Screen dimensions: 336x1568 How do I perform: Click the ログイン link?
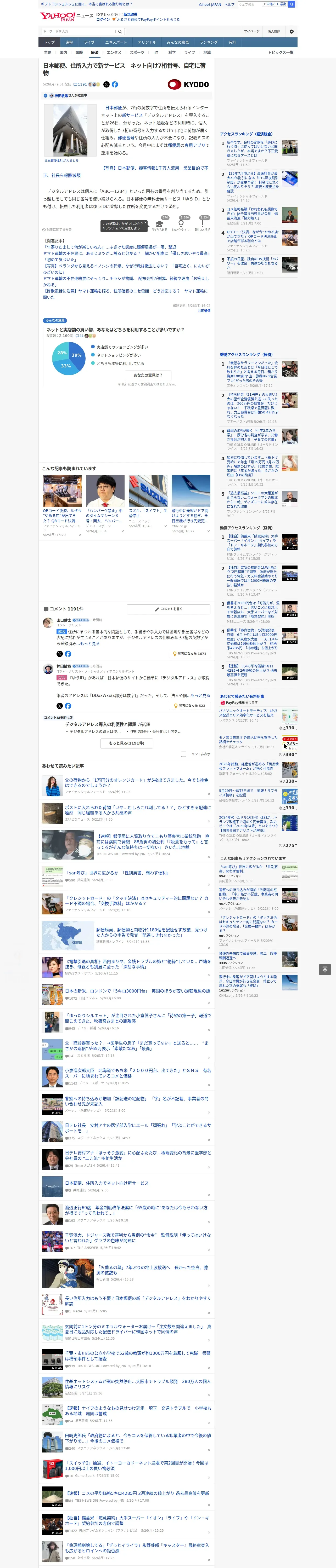tap(103, 20)
